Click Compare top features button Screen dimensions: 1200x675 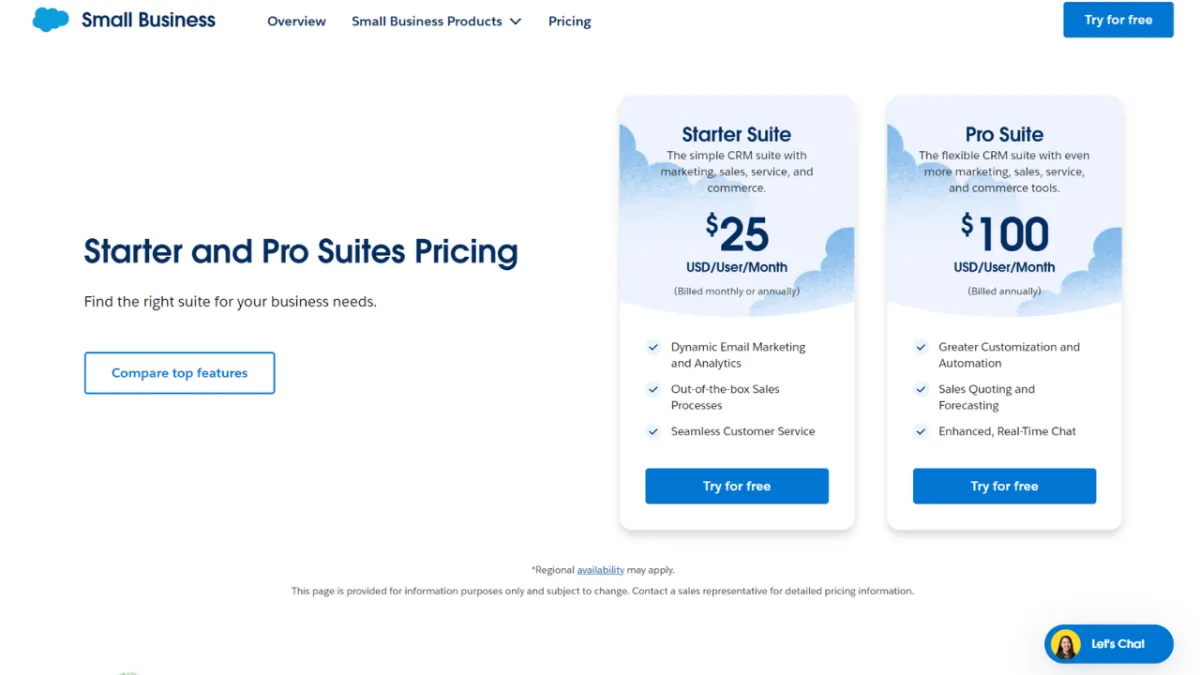click(x=179, y=373)
